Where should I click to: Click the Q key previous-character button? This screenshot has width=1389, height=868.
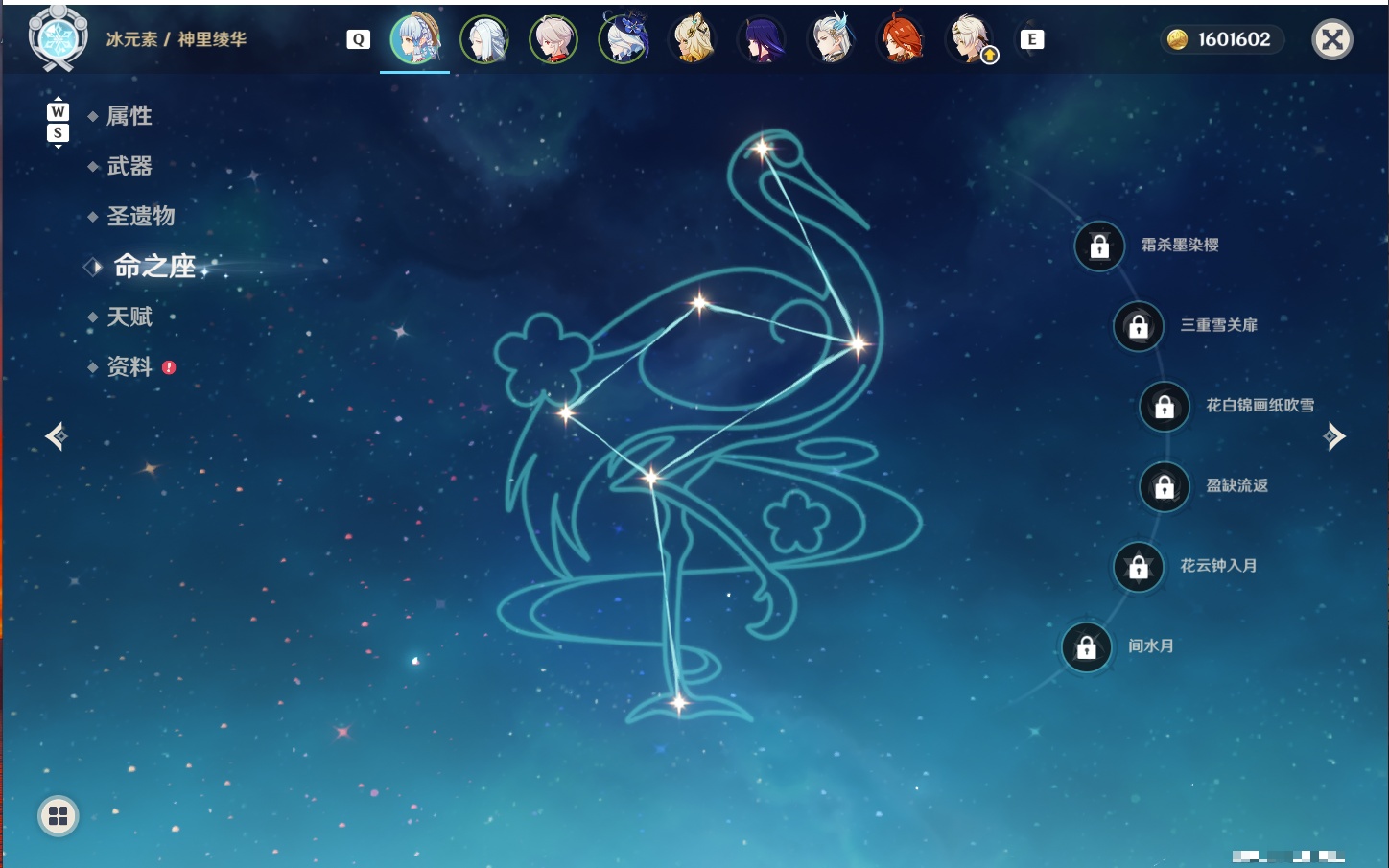358,39
